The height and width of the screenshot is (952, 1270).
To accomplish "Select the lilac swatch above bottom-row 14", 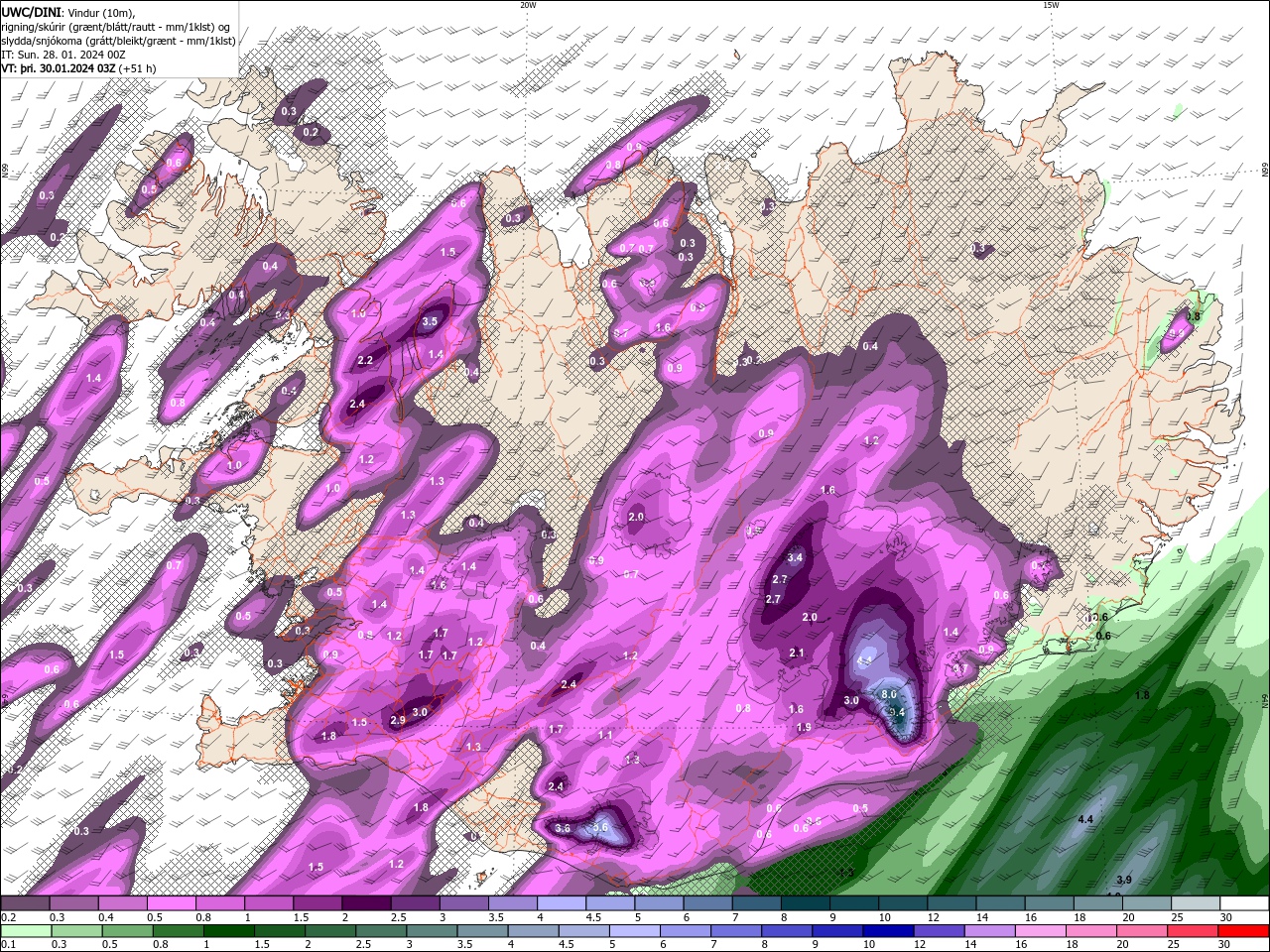I will pos(987,931).
